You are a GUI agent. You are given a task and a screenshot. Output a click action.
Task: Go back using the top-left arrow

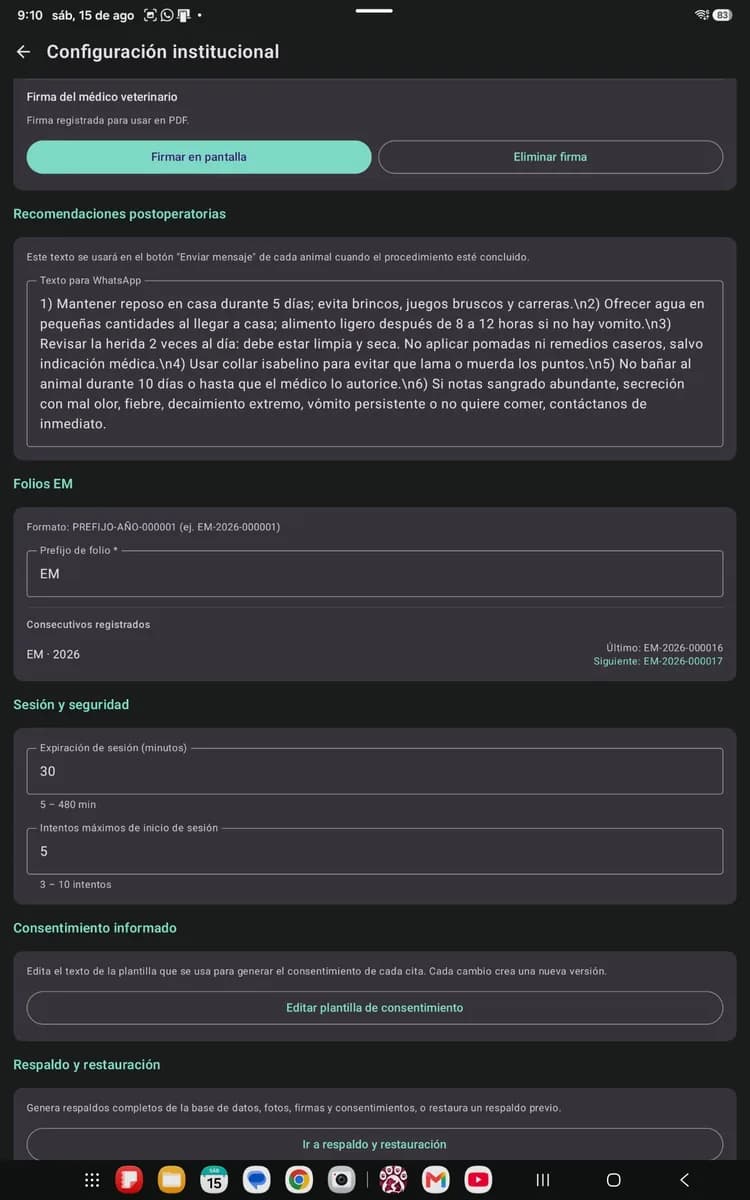click(x=23, y=52)
